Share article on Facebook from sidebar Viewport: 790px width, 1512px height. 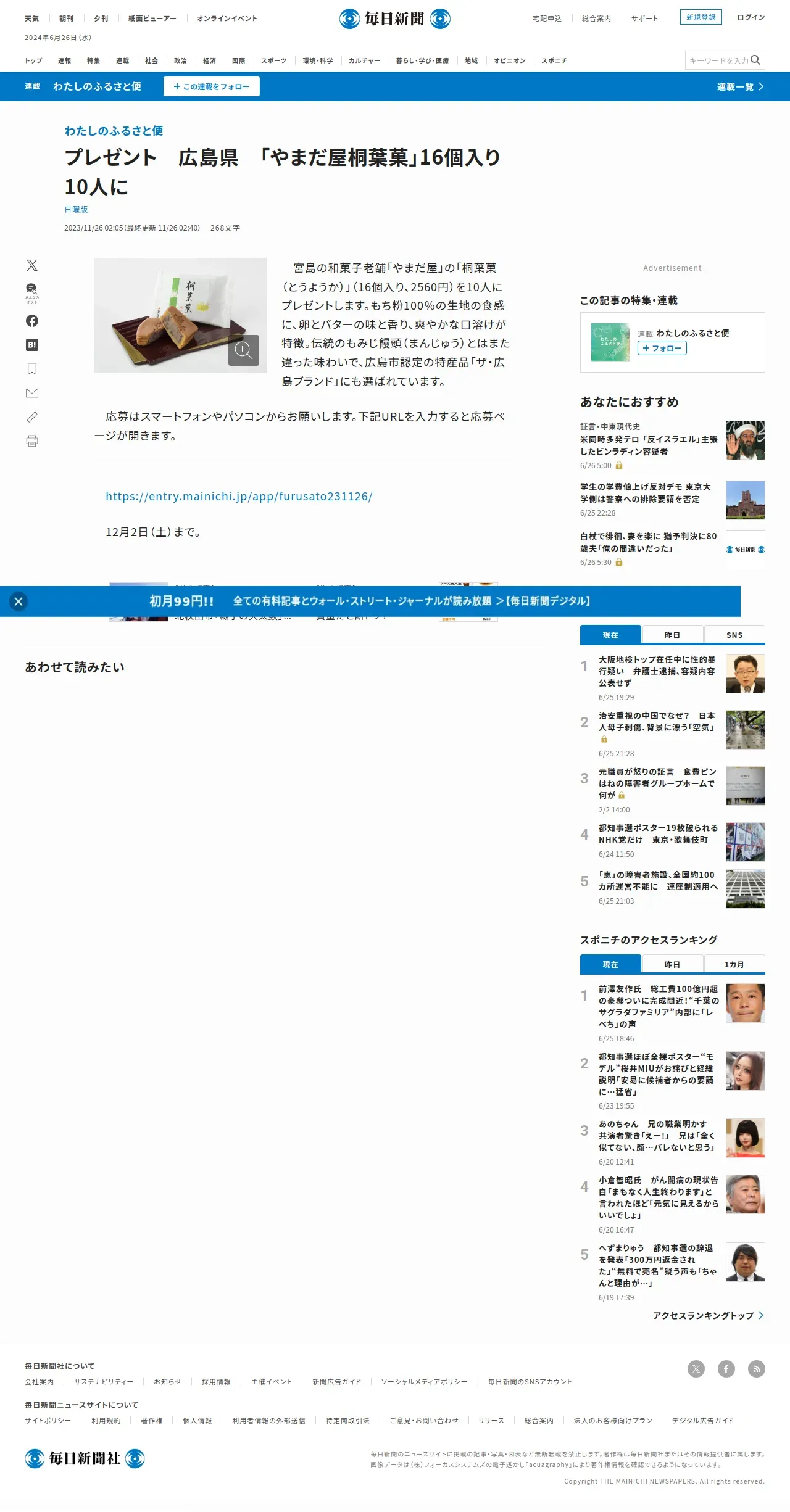32,321
